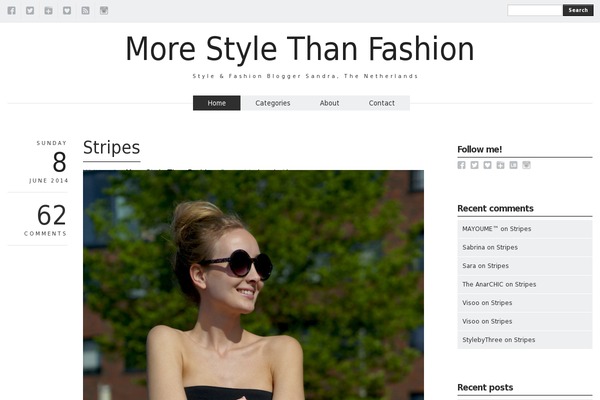Viewport: 600px width, 400px height.
Task: Click the Follow me! heading
Action: [479, 149]
